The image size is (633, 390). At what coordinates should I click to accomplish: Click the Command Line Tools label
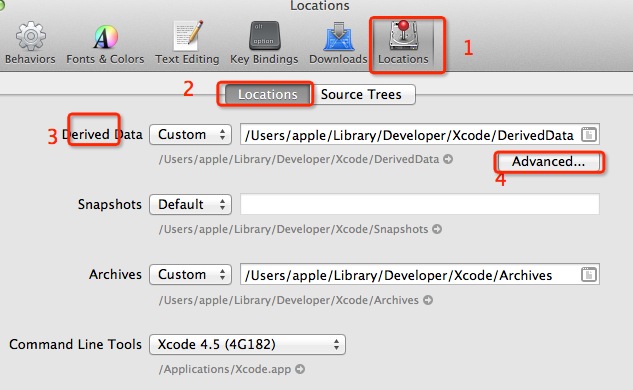[x=75, y=344]
